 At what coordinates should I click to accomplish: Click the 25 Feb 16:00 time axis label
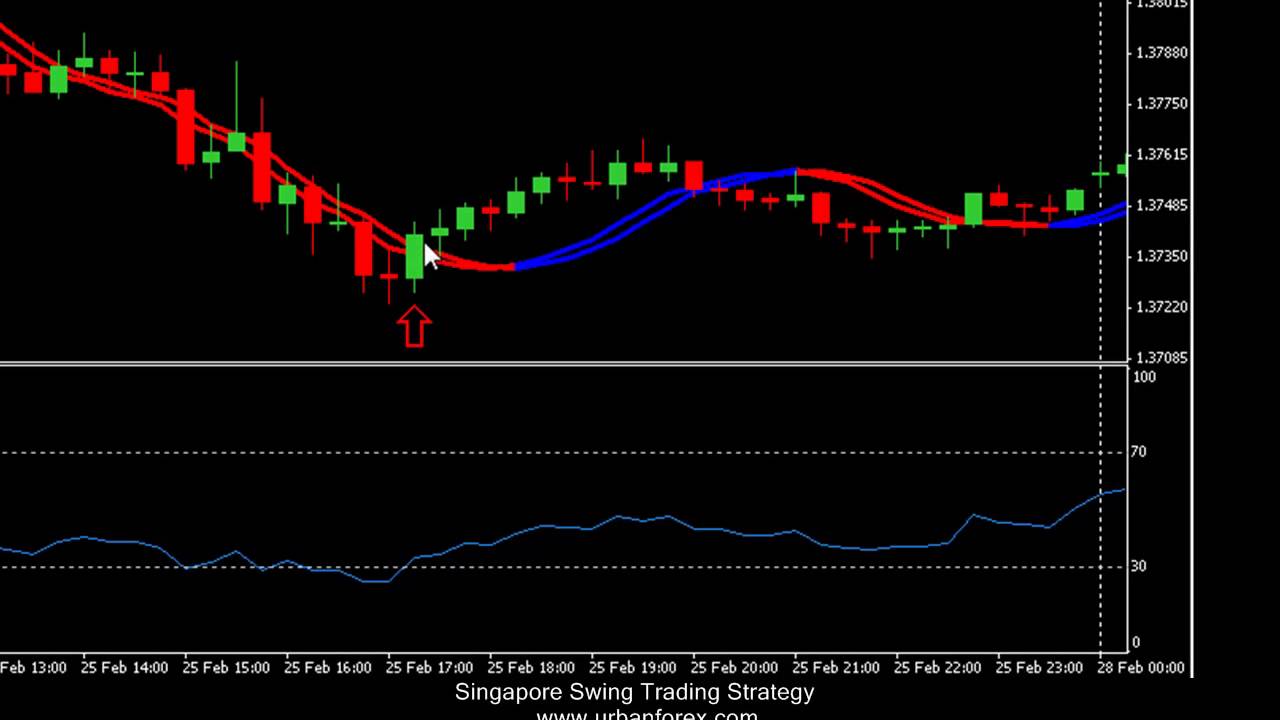pos(328,667)
